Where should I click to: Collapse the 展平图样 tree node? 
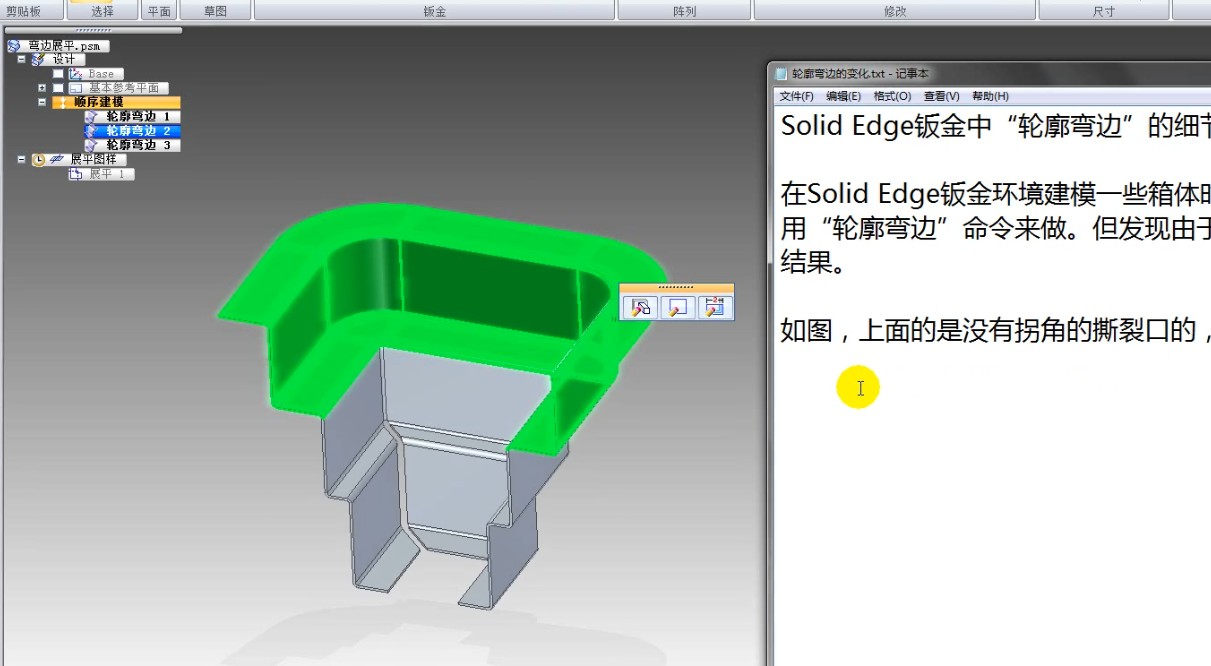22,160
